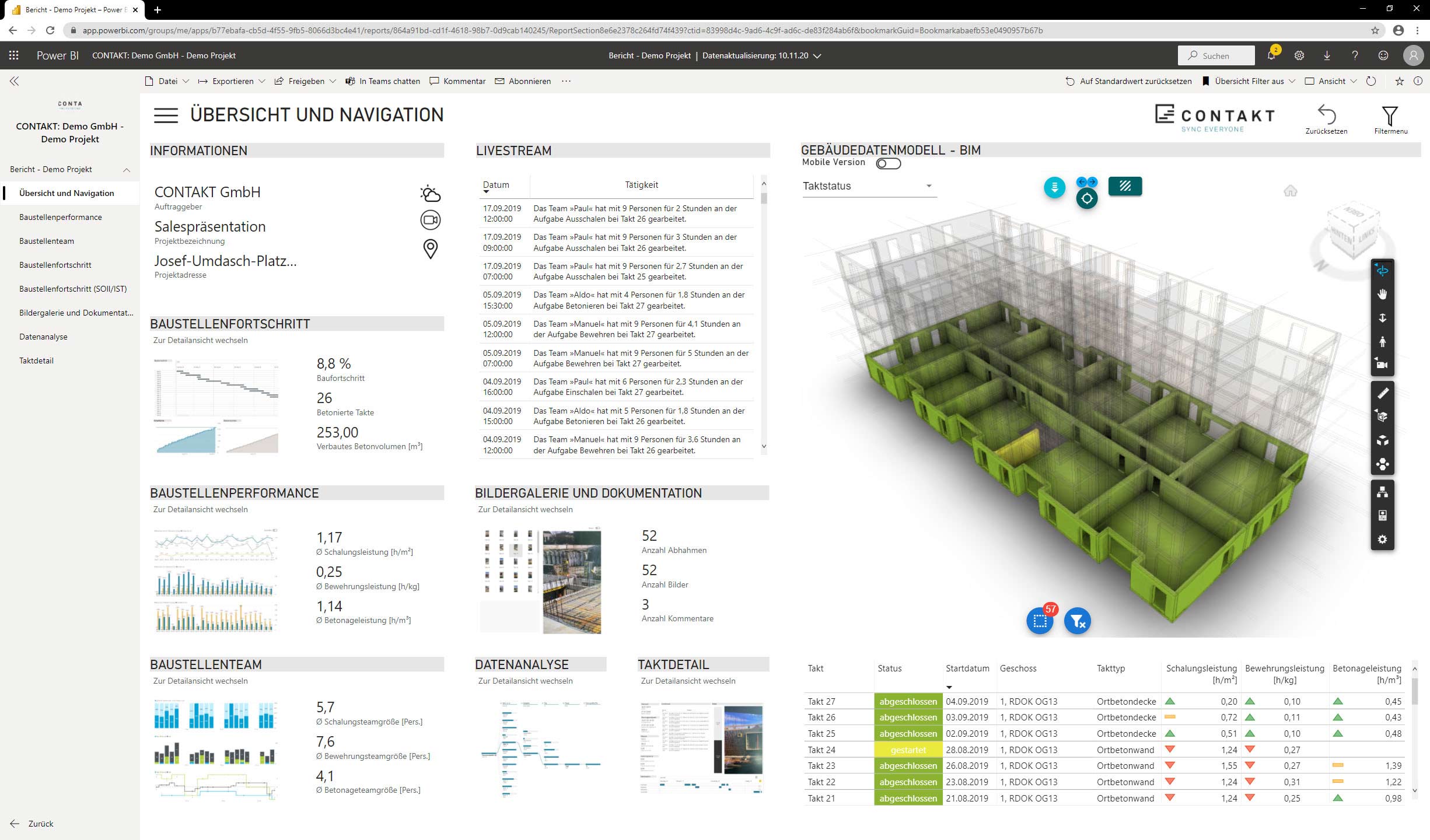Open BIM viewer settings gear
The image size is (1430, 840).
[1382, 540]
